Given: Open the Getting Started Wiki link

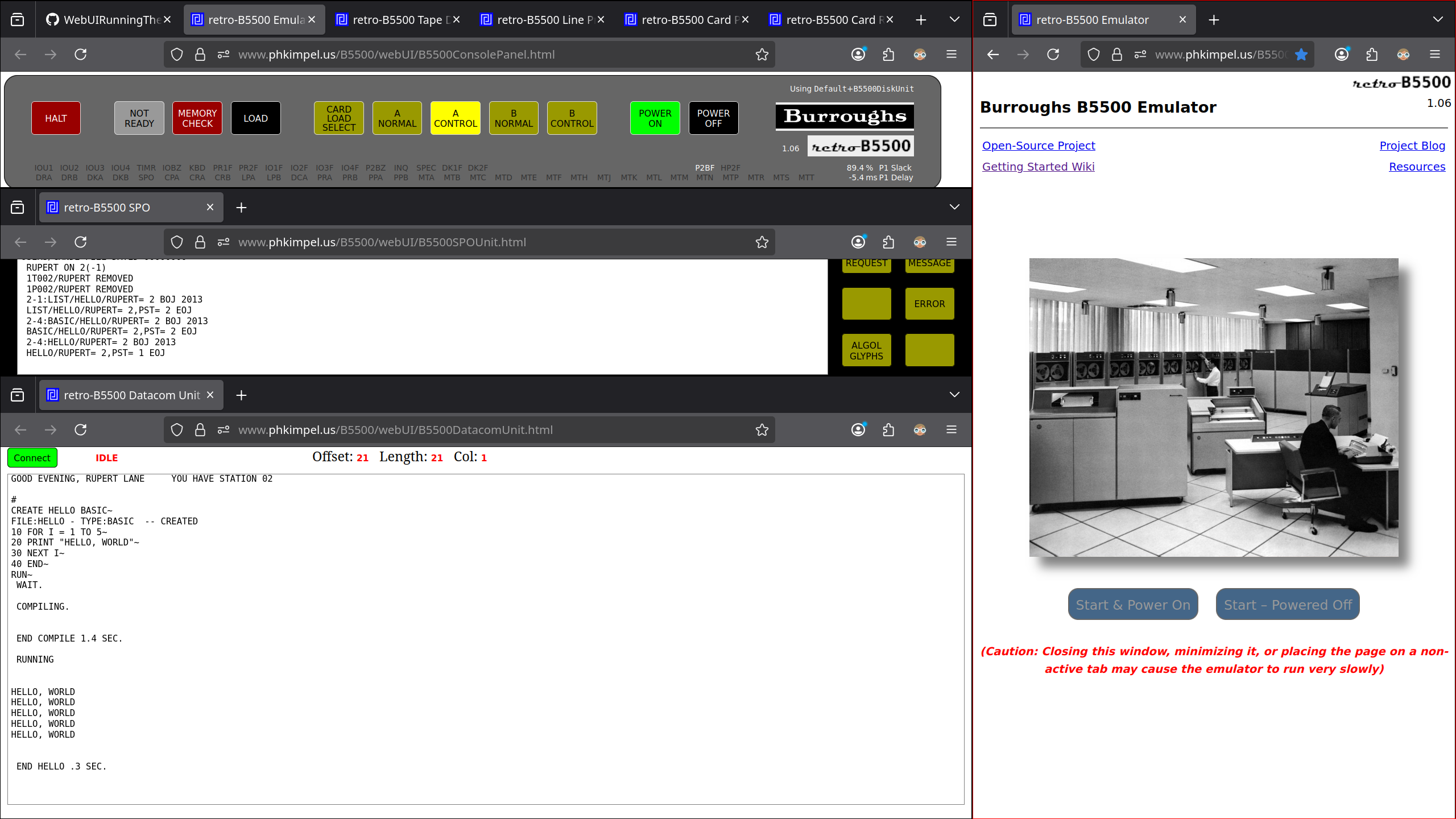Looking at the screenshot, I should click(x=1038, y=167).
